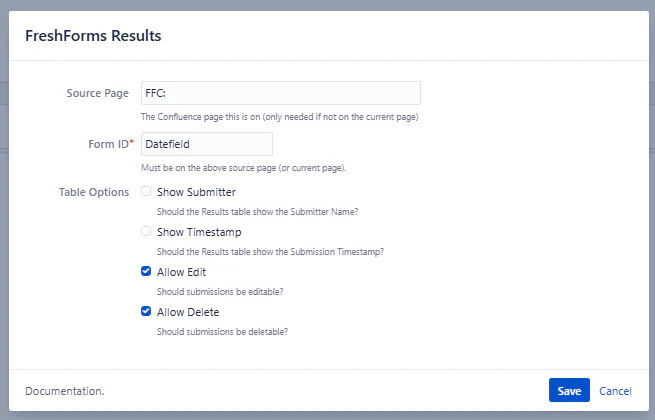Click the 'FreshForms Results' dialog title
The width and height of the screenshot is (655, 420).
pos(93,36)
